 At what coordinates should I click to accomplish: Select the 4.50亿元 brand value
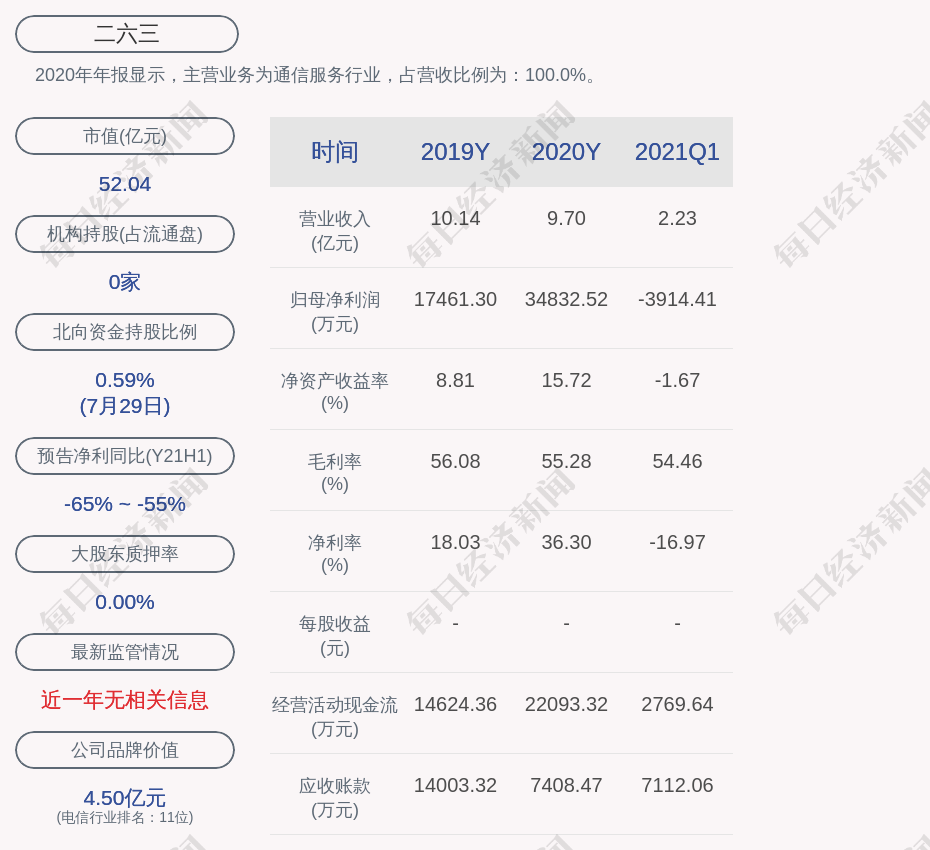tap(125, 797)
